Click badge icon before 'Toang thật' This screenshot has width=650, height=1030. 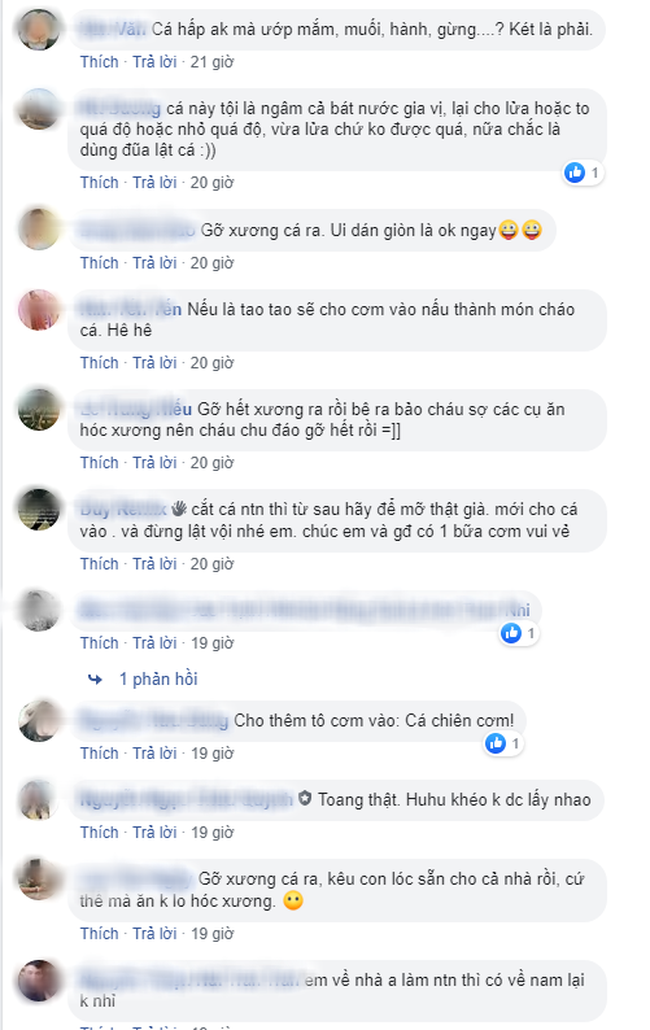305,799
